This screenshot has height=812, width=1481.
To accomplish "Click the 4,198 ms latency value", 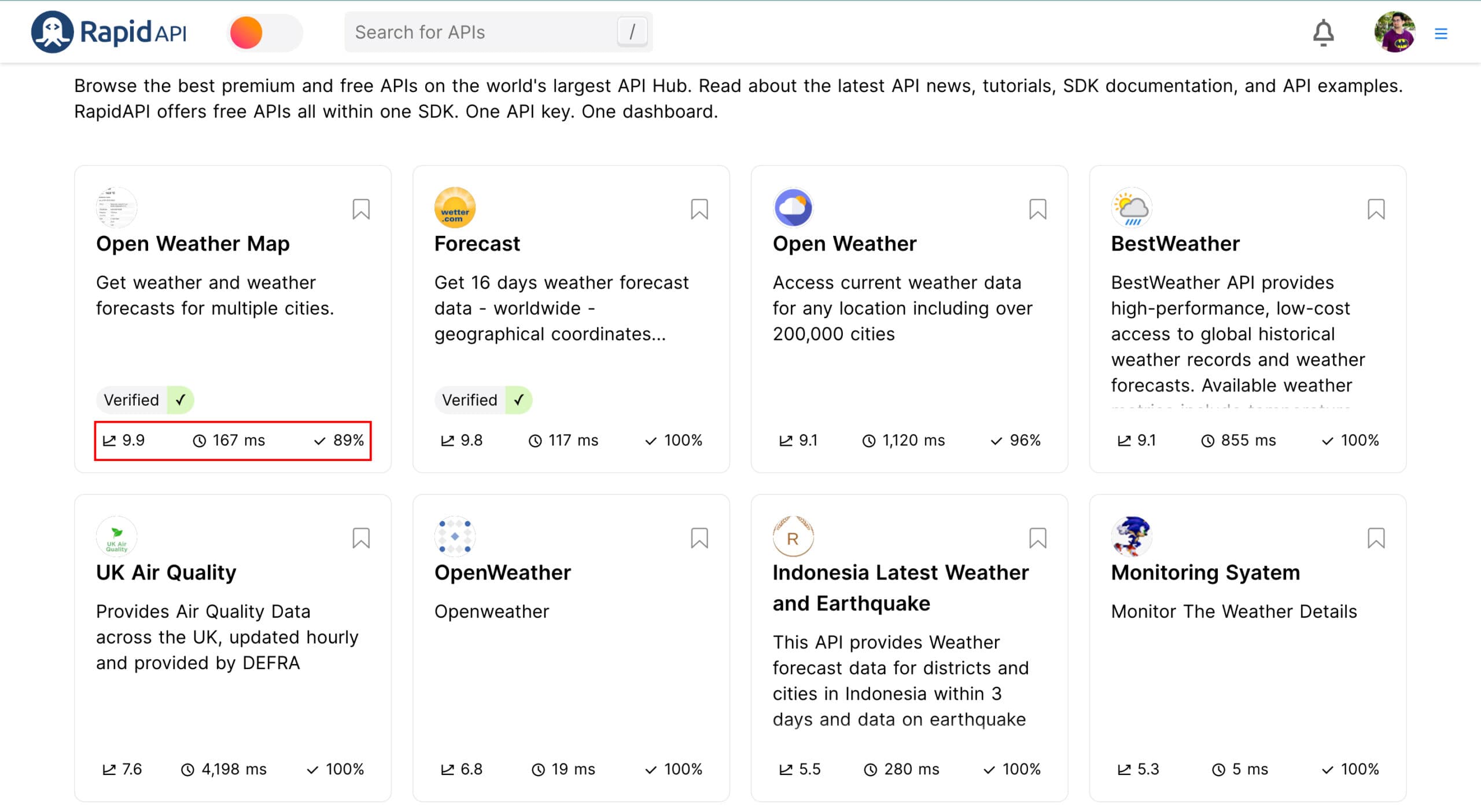I will click(224, 769).
